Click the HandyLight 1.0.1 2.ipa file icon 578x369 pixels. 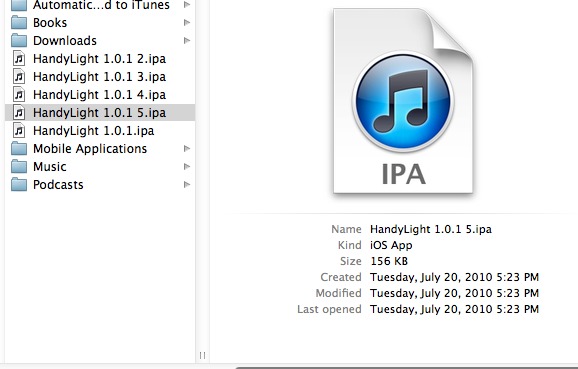click(x=19, y=59)
